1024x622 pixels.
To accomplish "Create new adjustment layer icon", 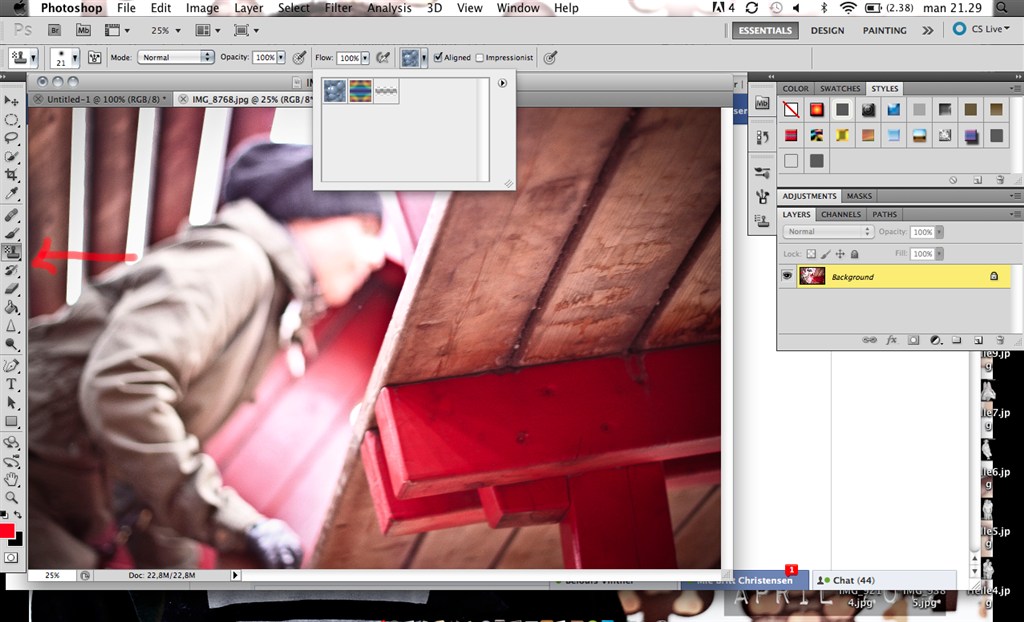I will (935, 340).
